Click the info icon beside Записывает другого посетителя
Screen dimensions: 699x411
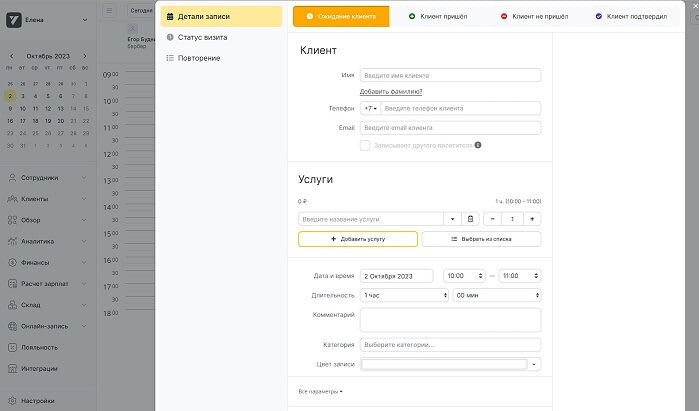pos(478,145)
